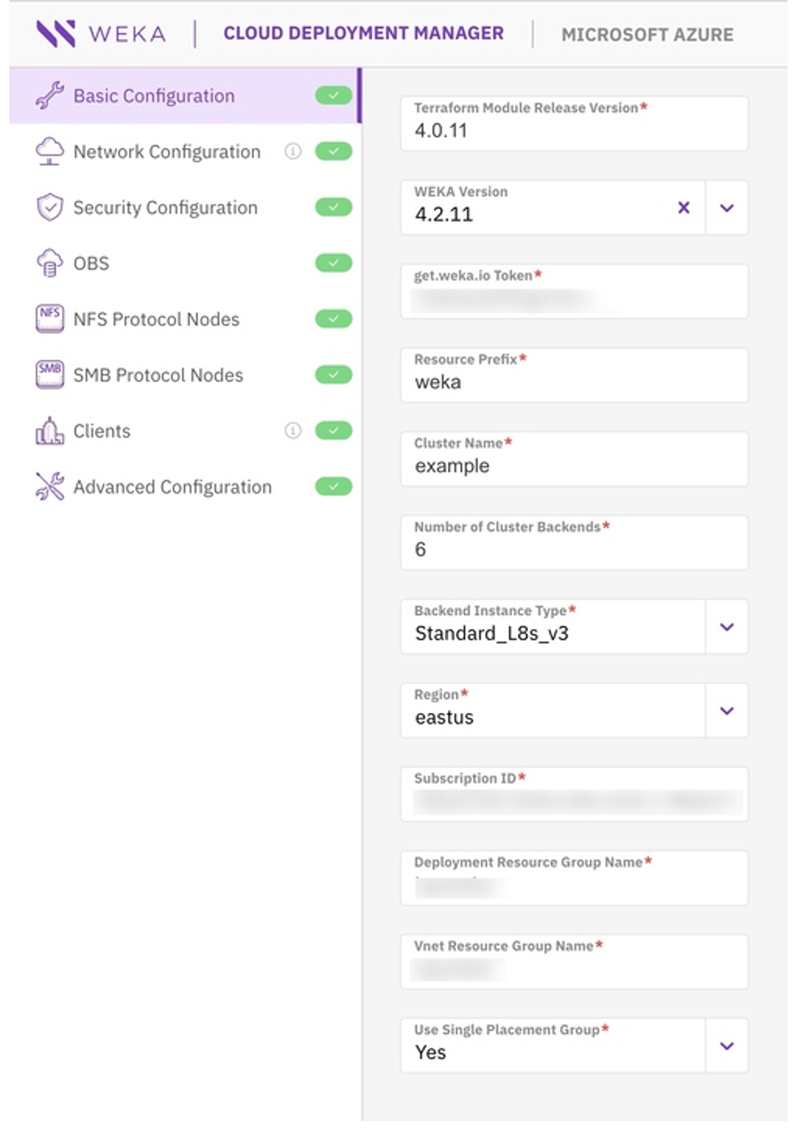This screenshot has height=1128, width=800.
Task: Click the Network Configuration cloud icon
Action: (48, 151)
